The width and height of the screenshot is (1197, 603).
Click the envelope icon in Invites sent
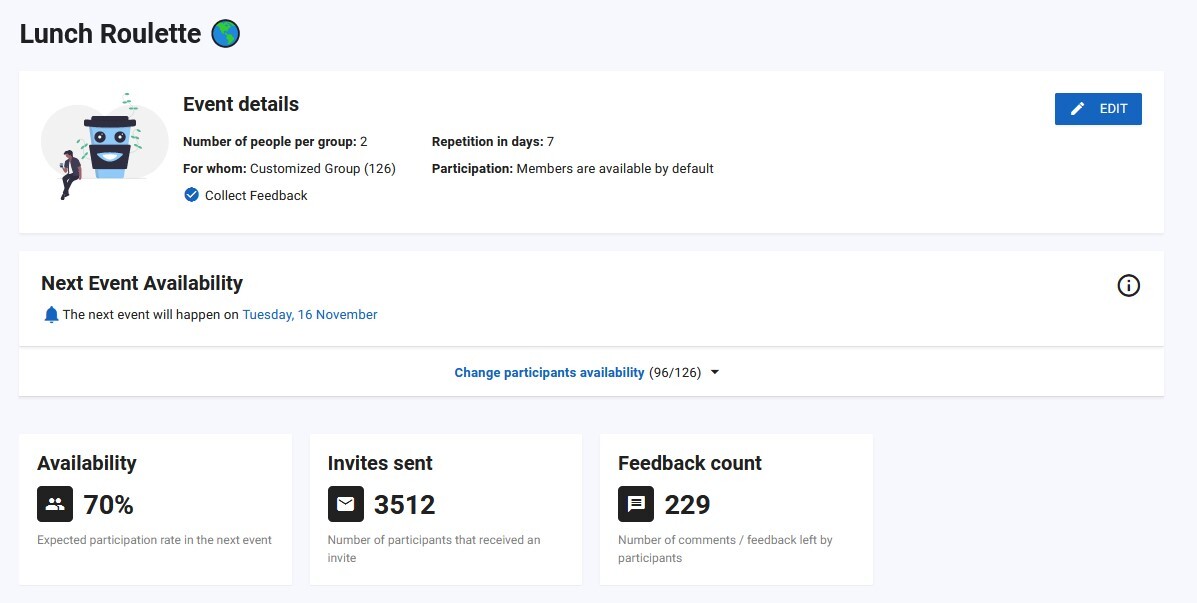point(345,504)
